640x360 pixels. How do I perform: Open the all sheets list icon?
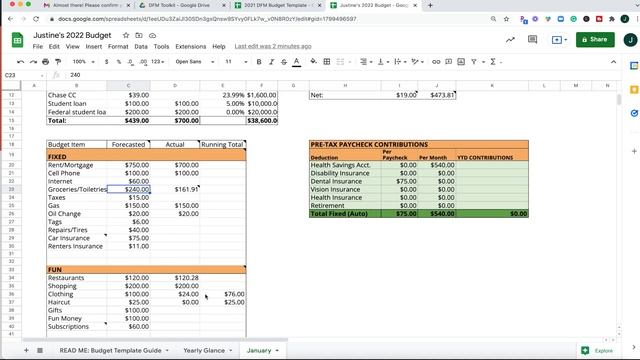[x=40, y=350]
